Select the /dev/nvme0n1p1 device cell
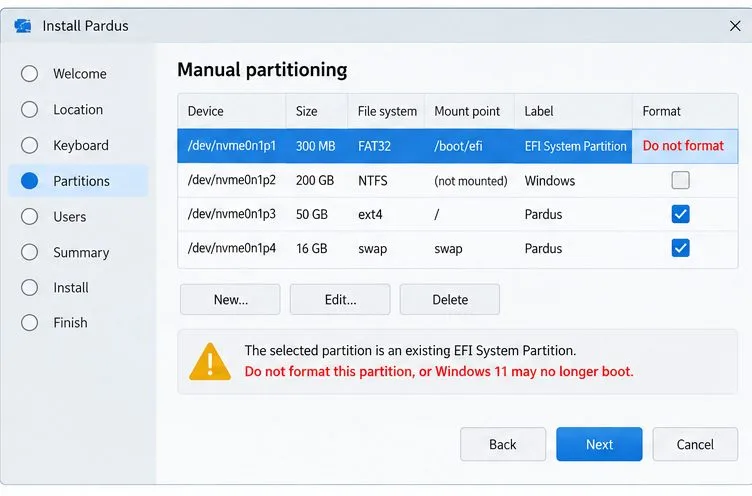The image size is (752, 496). pos(232,146)
